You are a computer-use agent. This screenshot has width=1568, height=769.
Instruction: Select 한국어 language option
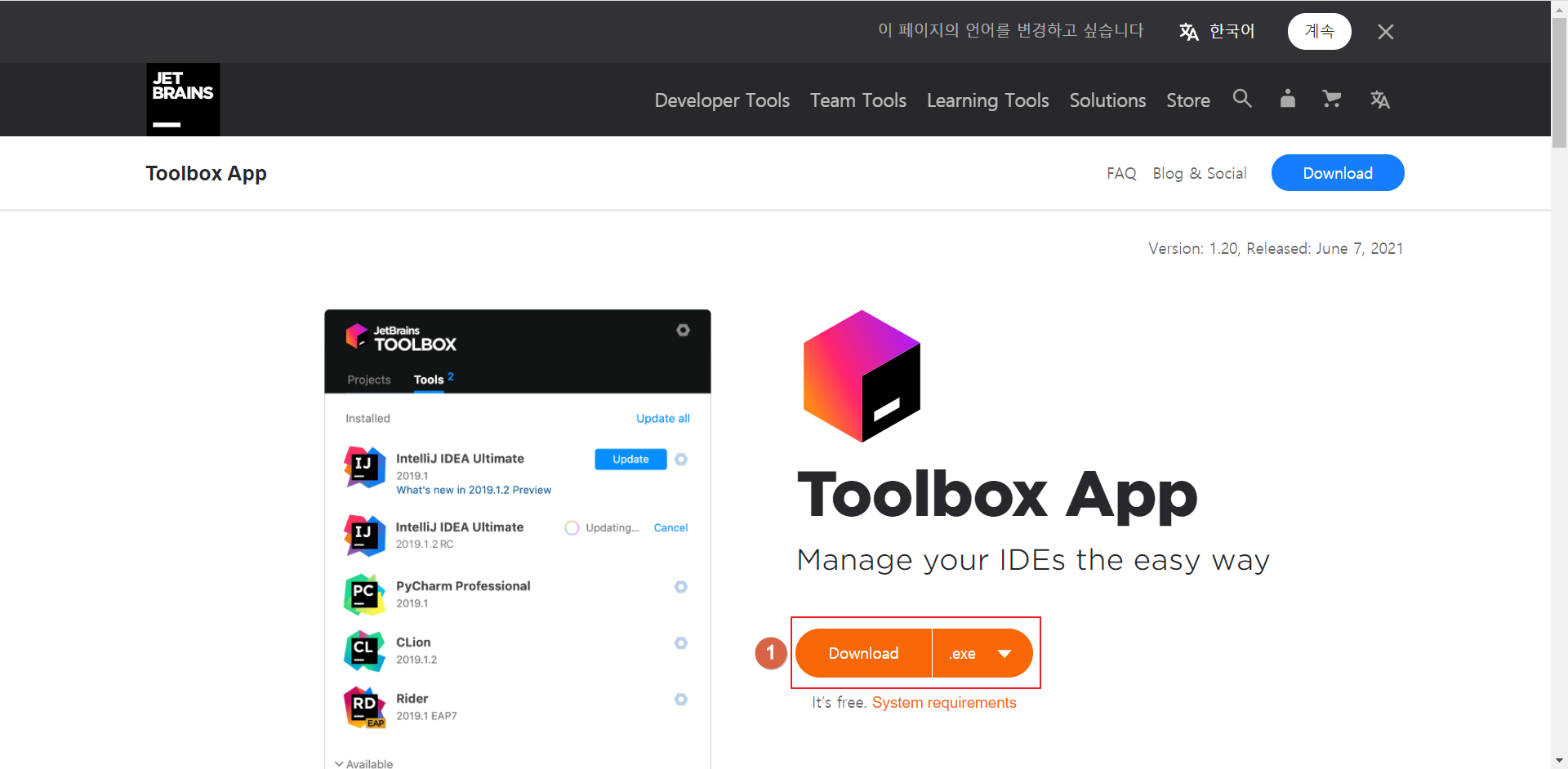point(1232,31)
